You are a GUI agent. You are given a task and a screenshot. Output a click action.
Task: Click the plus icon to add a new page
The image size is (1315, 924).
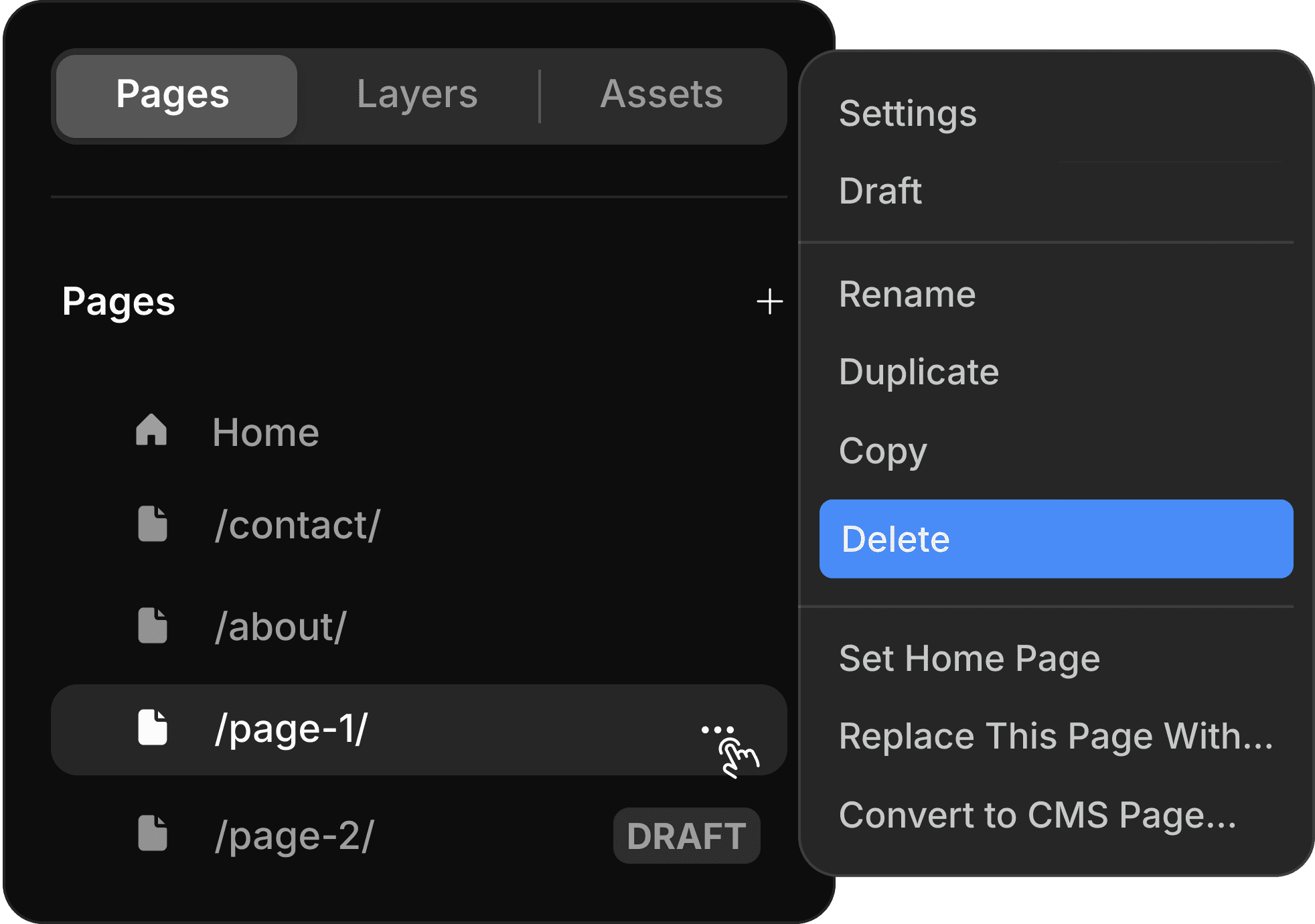tap(770, 301)
